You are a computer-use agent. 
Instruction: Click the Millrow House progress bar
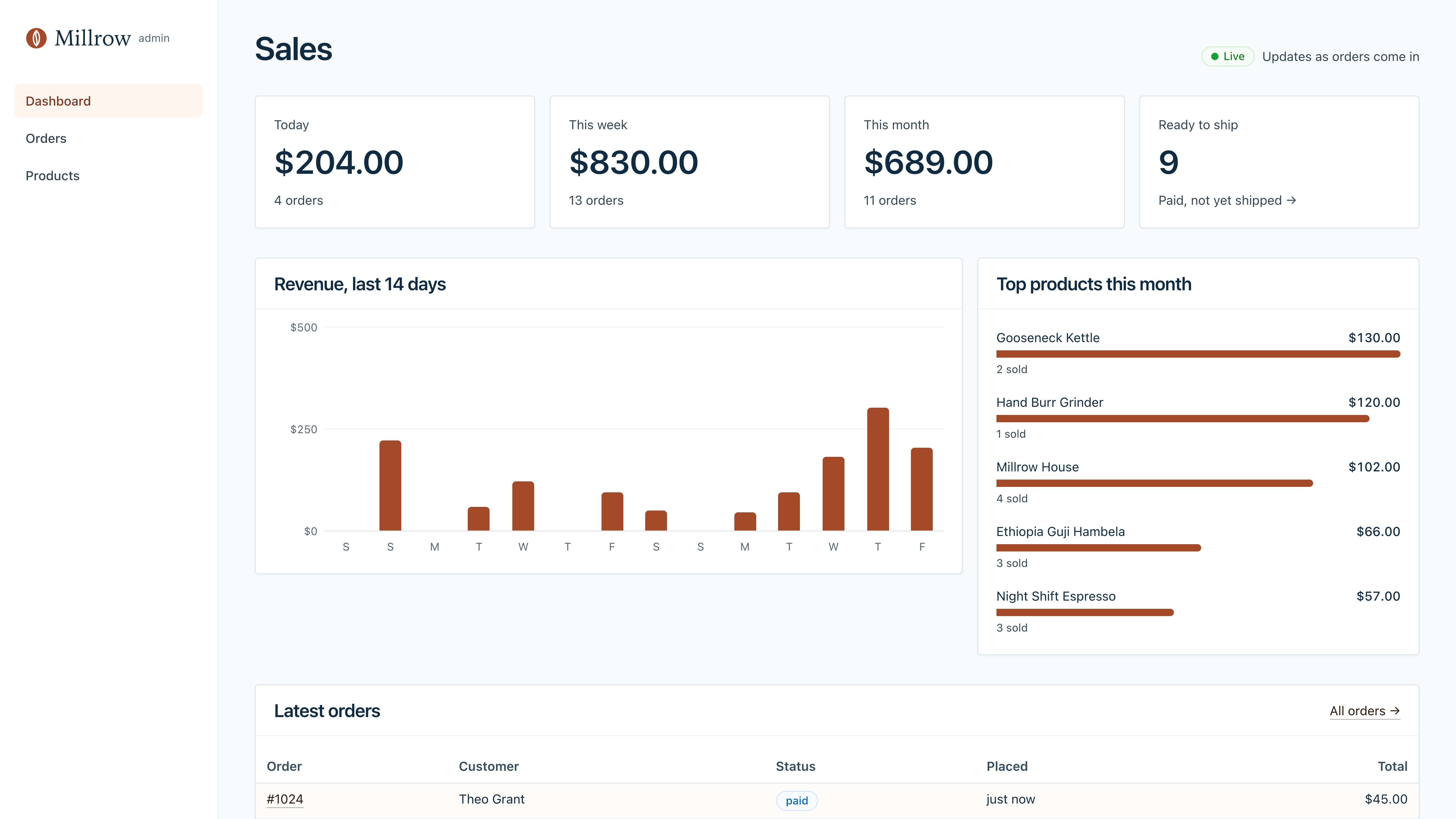click(x=1154, y=483)
